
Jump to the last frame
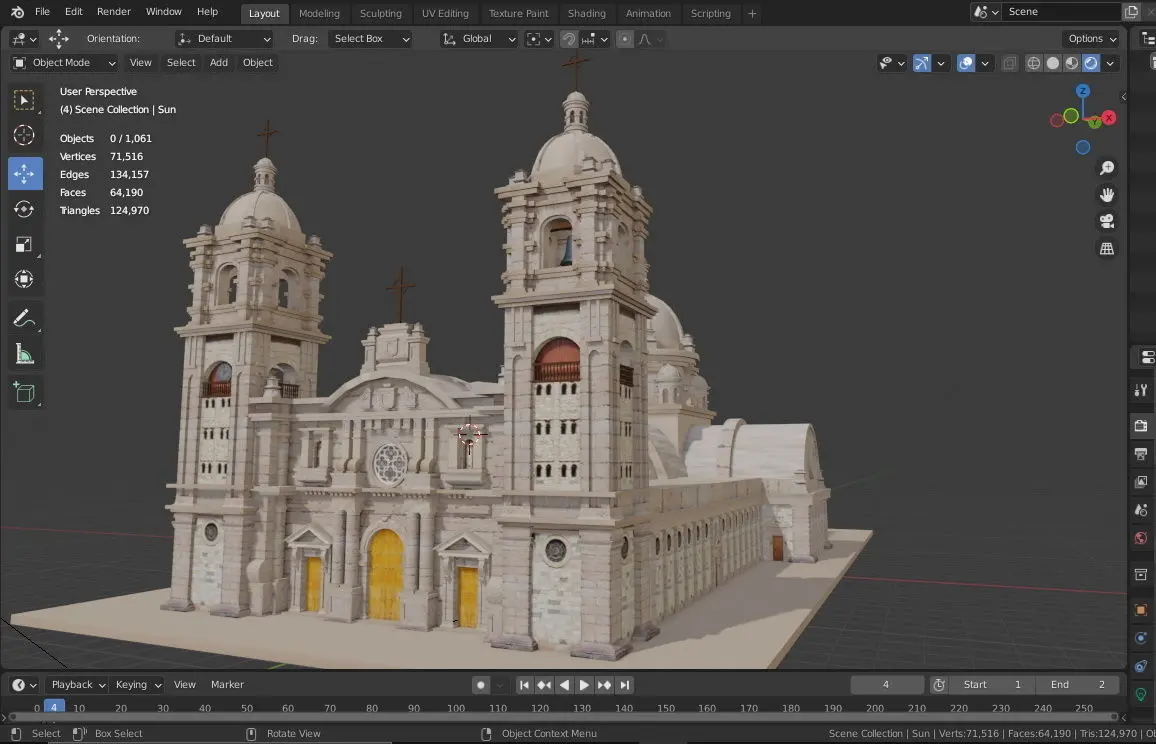624,685
